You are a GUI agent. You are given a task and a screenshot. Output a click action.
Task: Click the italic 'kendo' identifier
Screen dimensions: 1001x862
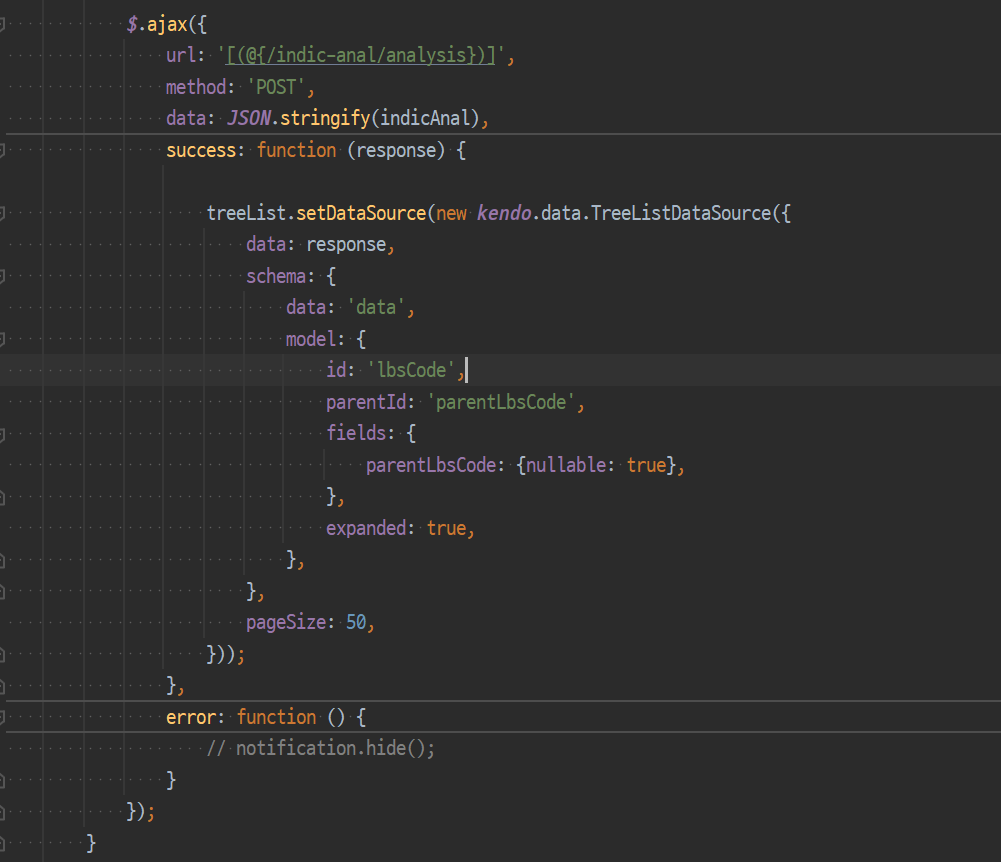pos(504,213)
